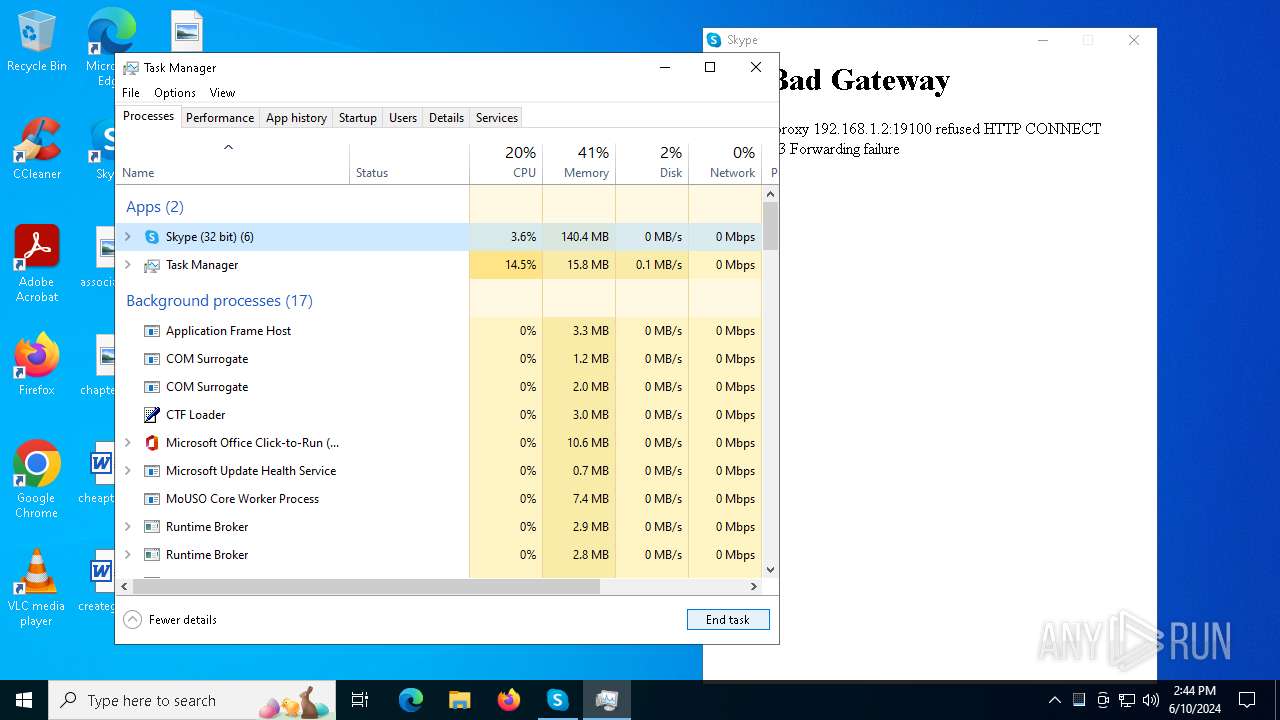Click 14.5% CPU value for Task Manager
The image size is (1280, 720).
[x=521, y=265]
